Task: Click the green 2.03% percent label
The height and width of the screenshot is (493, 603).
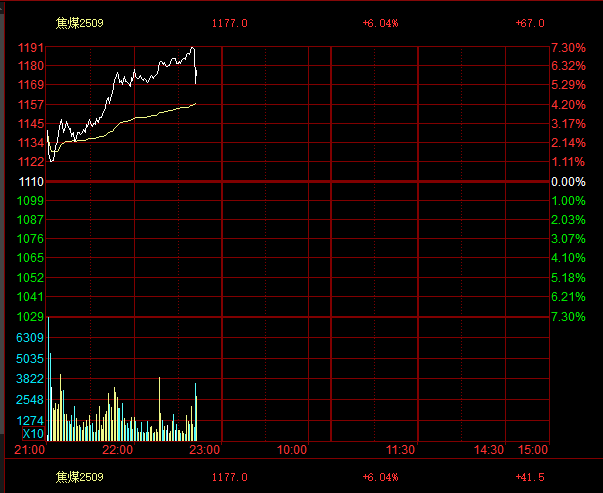Action: [568, 220]
